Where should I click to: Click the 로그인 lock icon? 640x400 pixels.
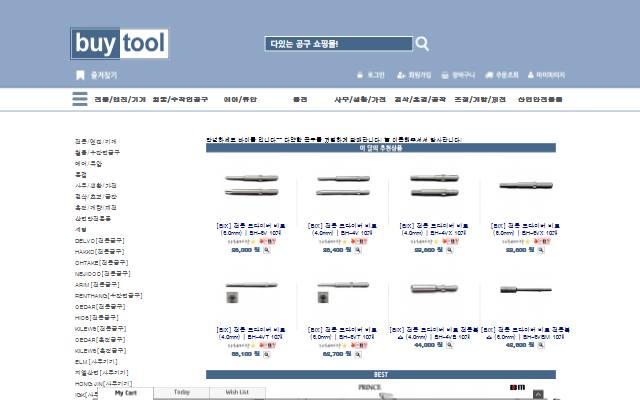click(360, 75)
